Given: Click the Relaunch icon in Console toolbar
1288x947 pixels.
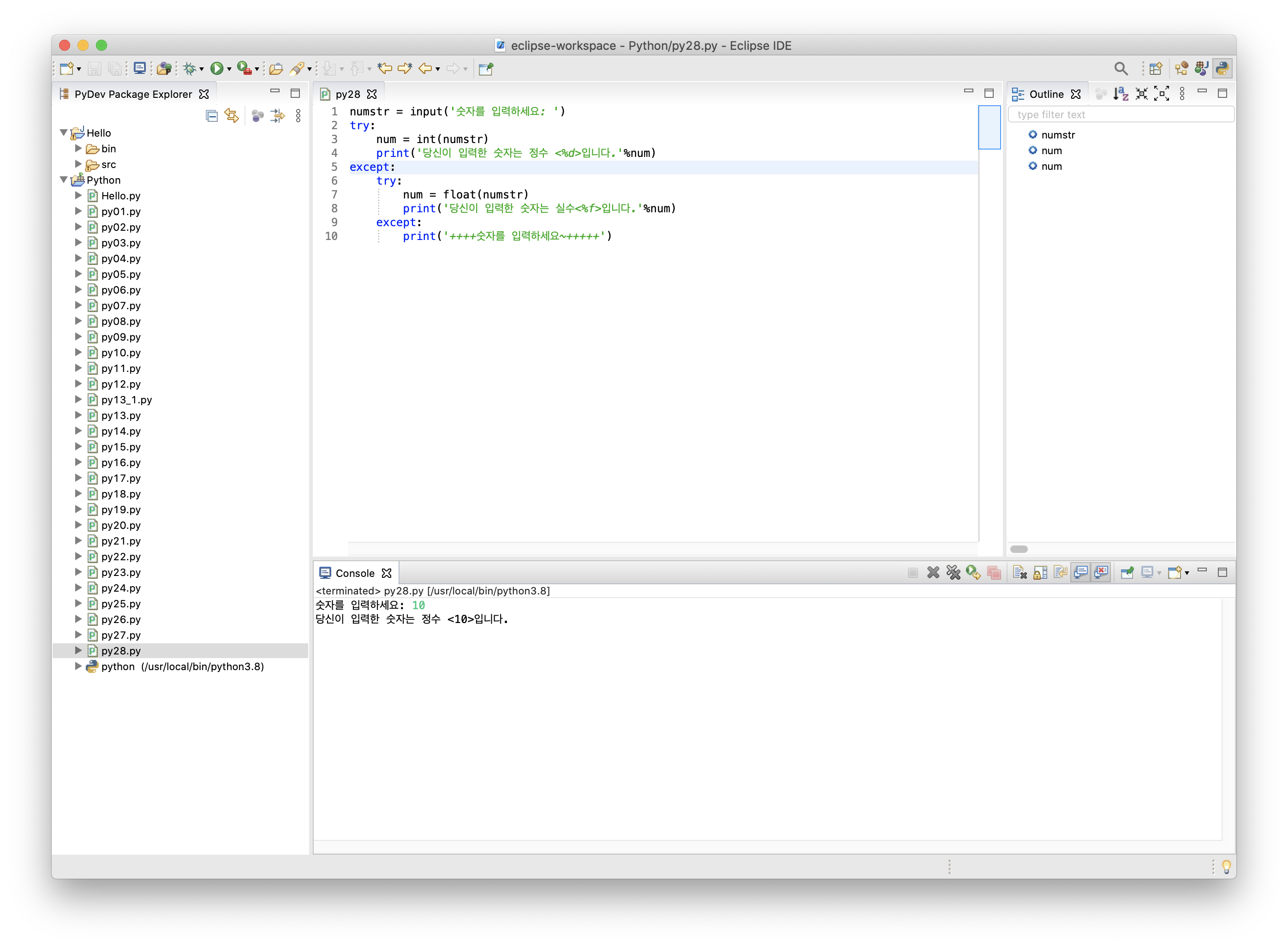Looking at the screenshot, I should 973,573.
